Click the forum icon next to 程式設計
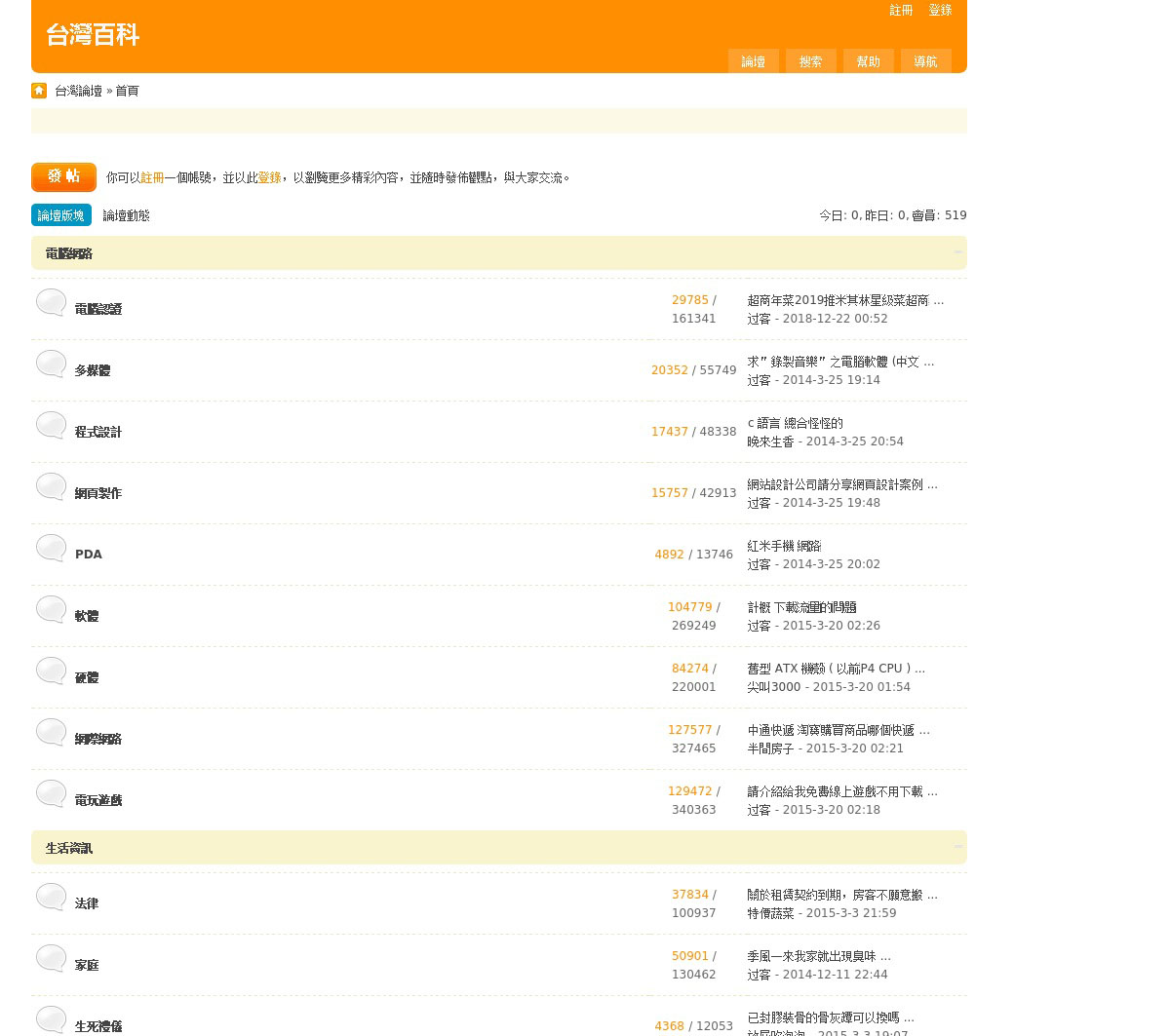The image size is (1170, 1036). click(51, 426)
